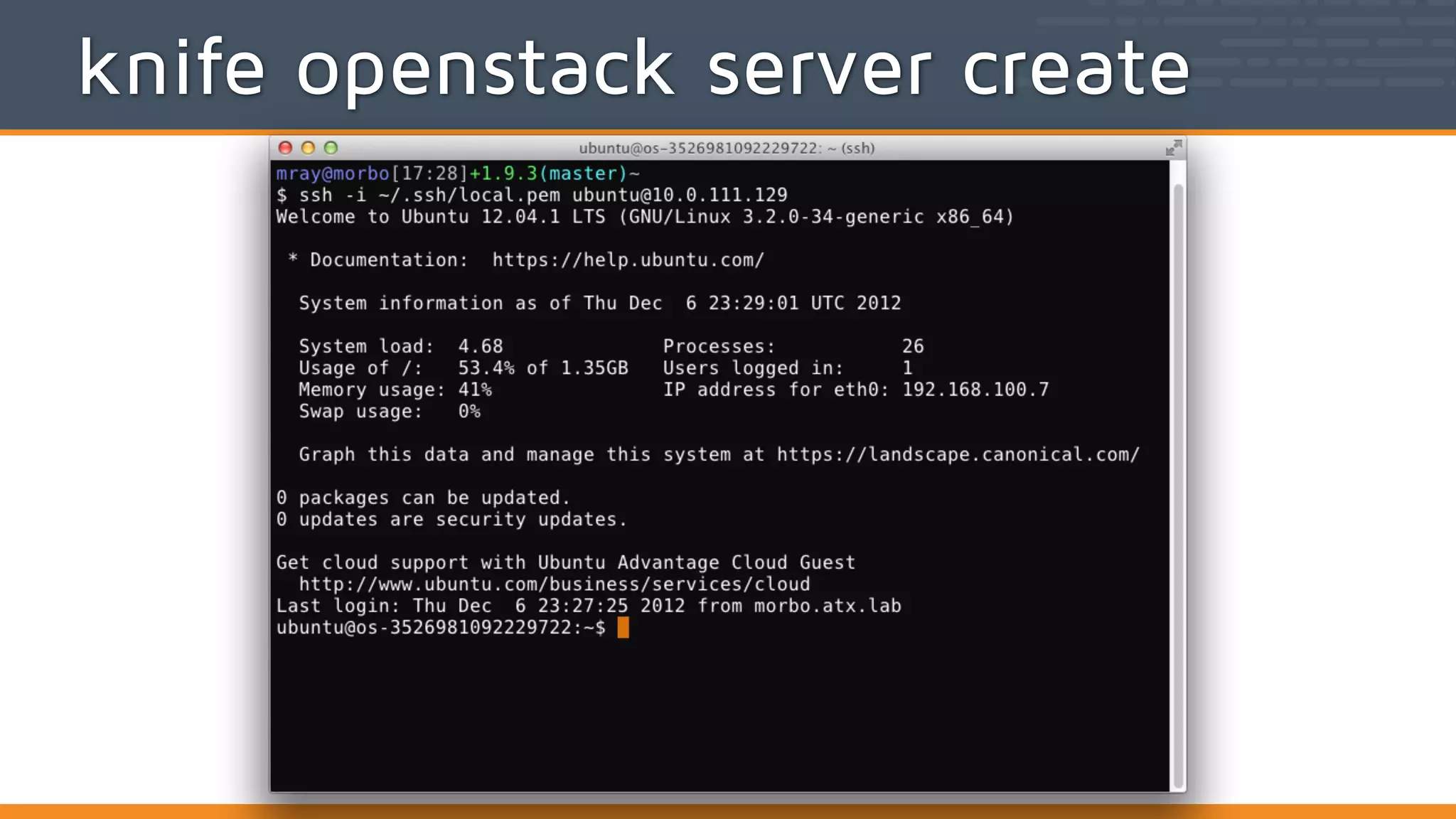Click the 'Last login: Thu Dec 6' line
Image resolution: width=1456 pixels, height=819 pixels.
(589, 606)
